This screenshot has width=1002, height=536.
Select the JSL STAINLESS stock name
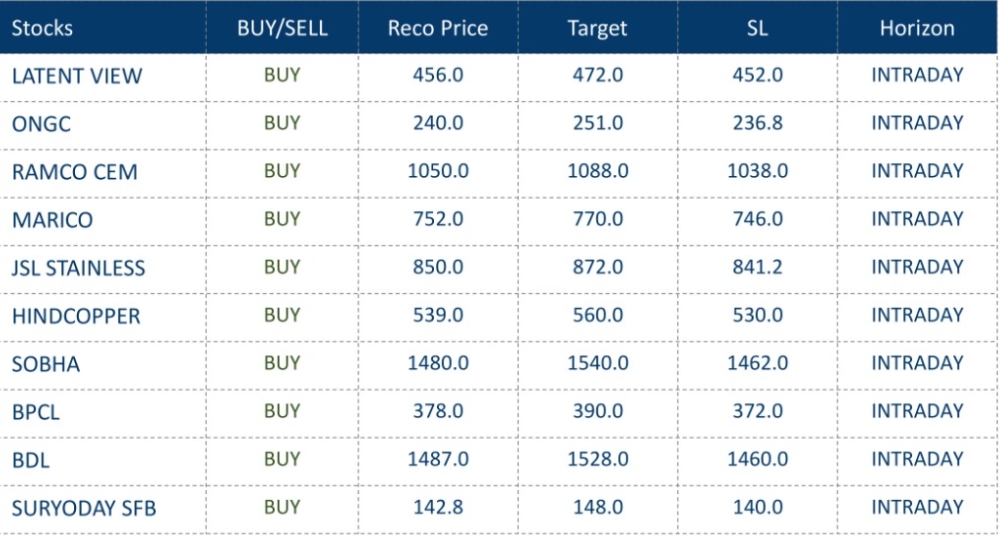tap(78, 268)
